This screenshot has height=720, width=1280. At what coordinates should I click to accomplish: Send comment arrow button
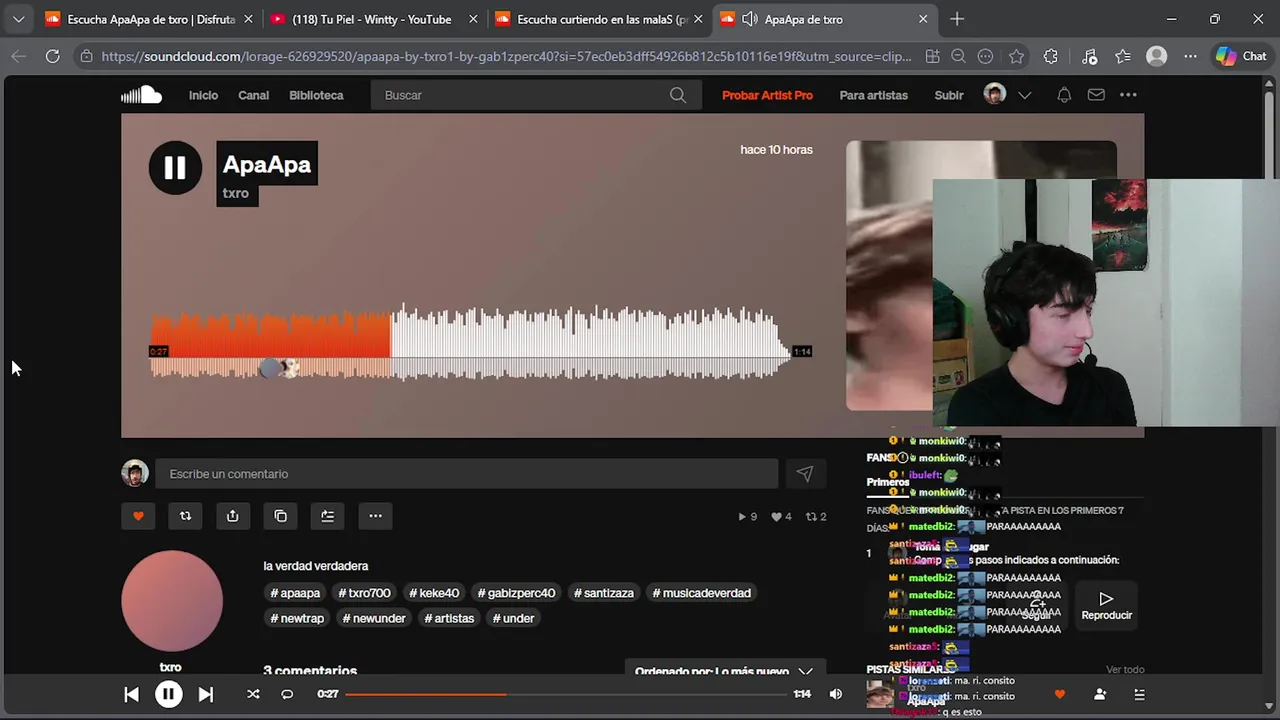click(x=805, y=474)
